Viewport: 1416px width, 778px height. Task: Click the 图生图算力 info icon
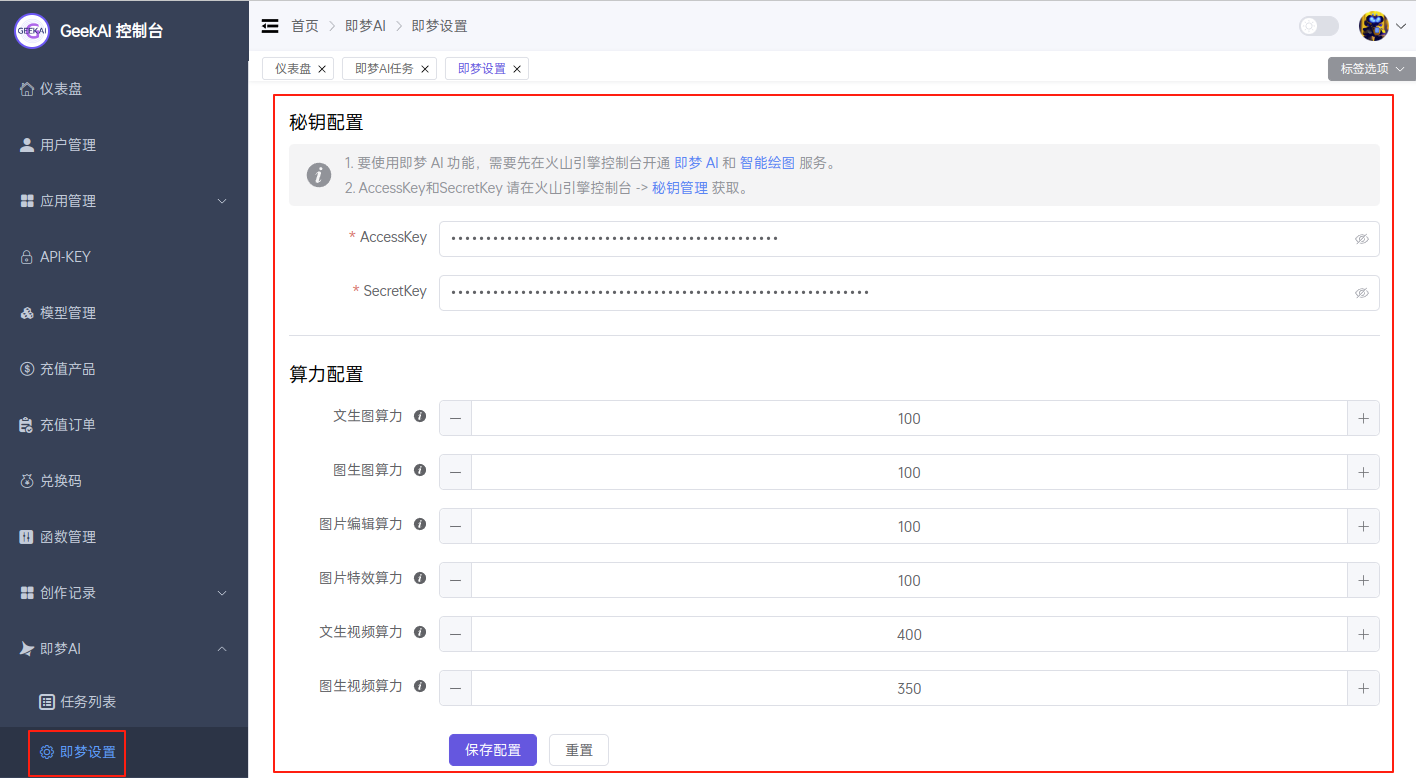420,469
